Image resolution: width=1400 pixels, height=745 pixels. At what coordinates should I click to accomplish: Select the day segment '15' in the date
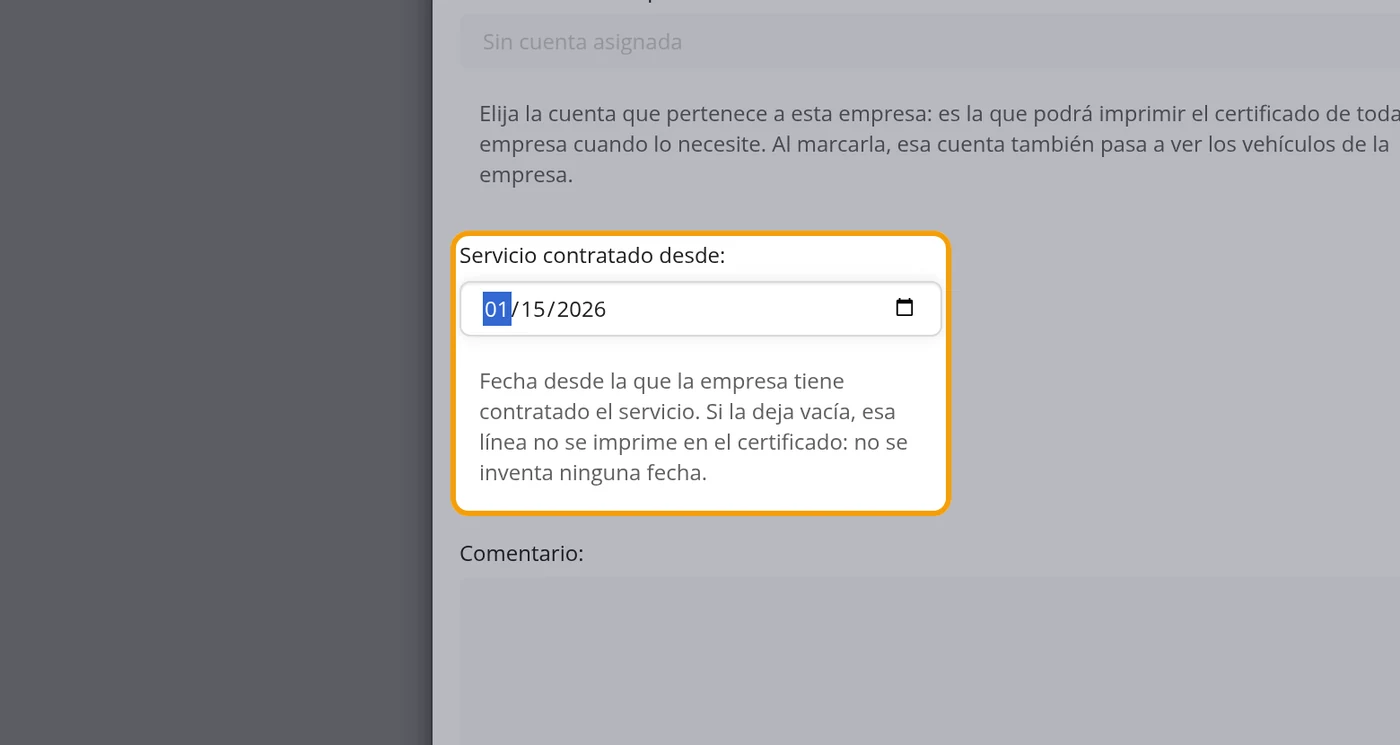pos(533,309)
